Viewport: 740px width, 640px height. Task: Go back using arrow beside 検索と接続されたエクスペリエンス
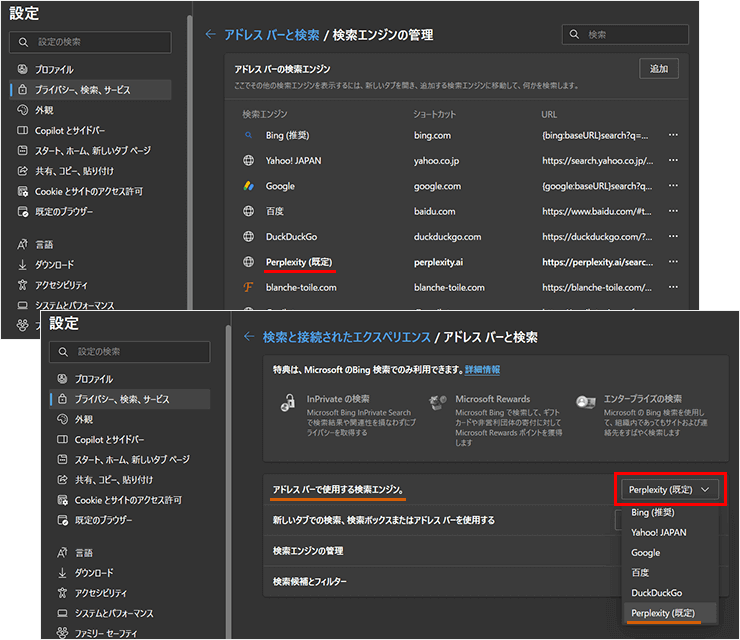pos(249,337)
